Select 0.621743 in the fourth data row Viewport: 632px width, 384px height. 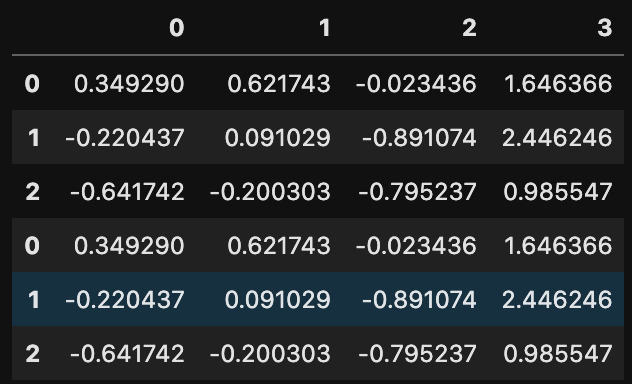coord(279,246)
